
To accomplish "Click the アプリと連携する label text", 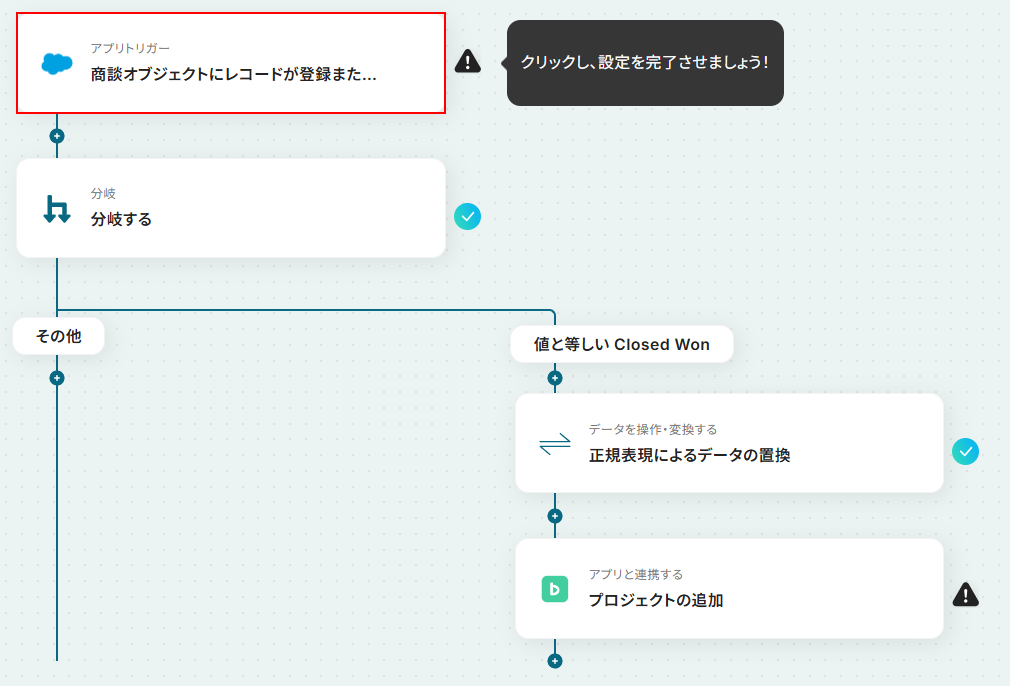I will 636,574.
